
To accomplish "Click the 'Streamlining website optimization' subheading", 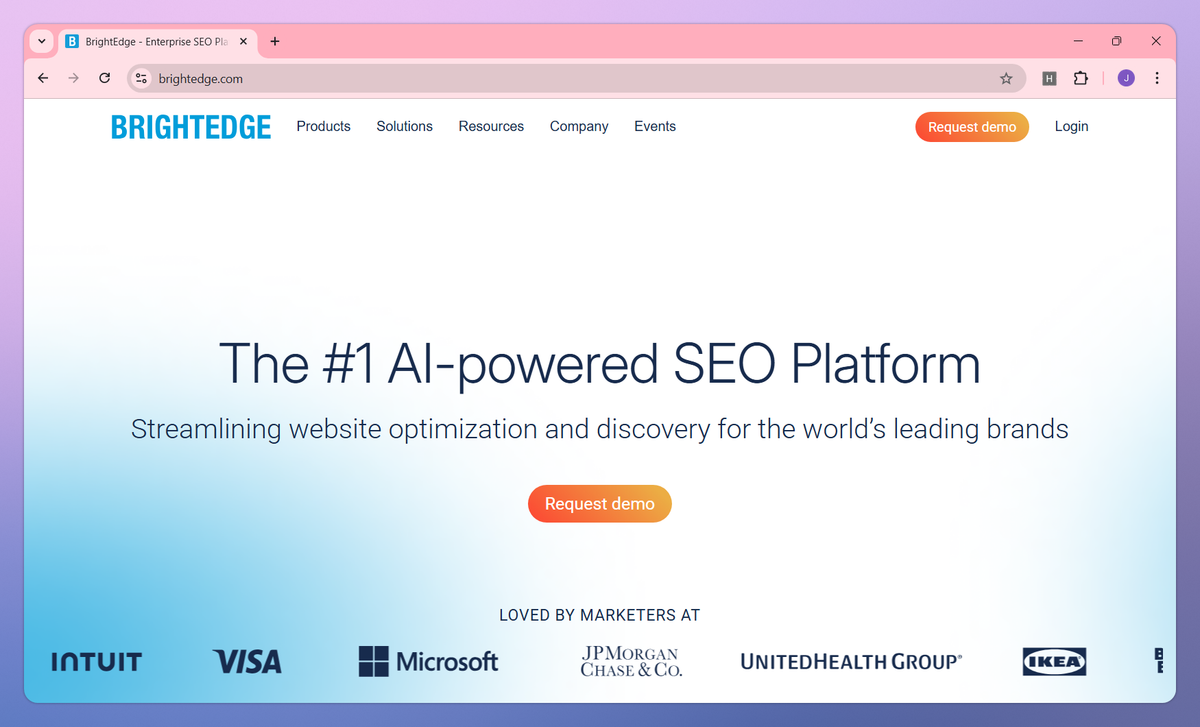I will click(600, 430).
